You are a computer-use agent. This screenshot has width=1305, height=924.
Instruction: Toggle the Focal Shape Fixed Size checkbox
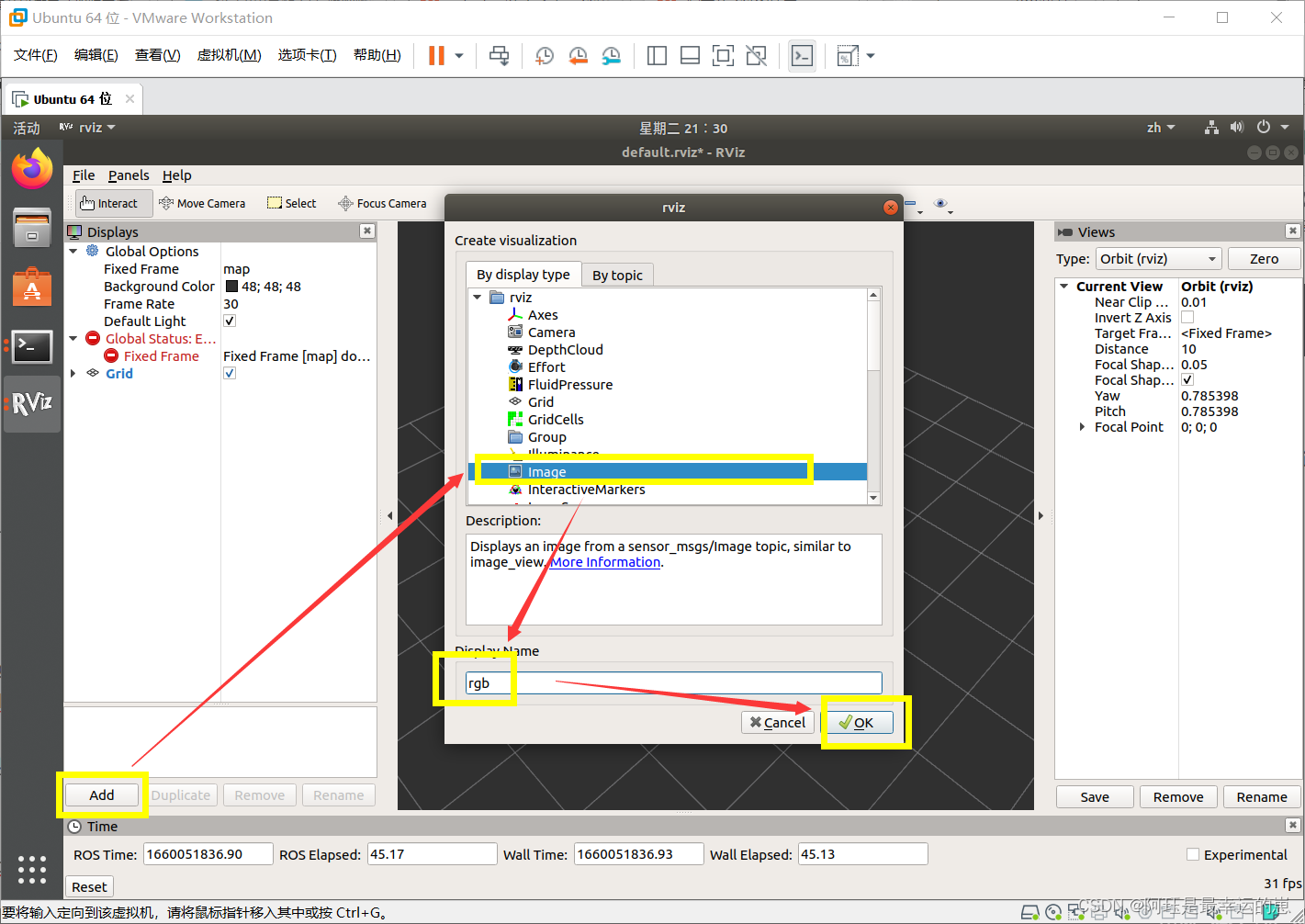[x=1187, y=379]
